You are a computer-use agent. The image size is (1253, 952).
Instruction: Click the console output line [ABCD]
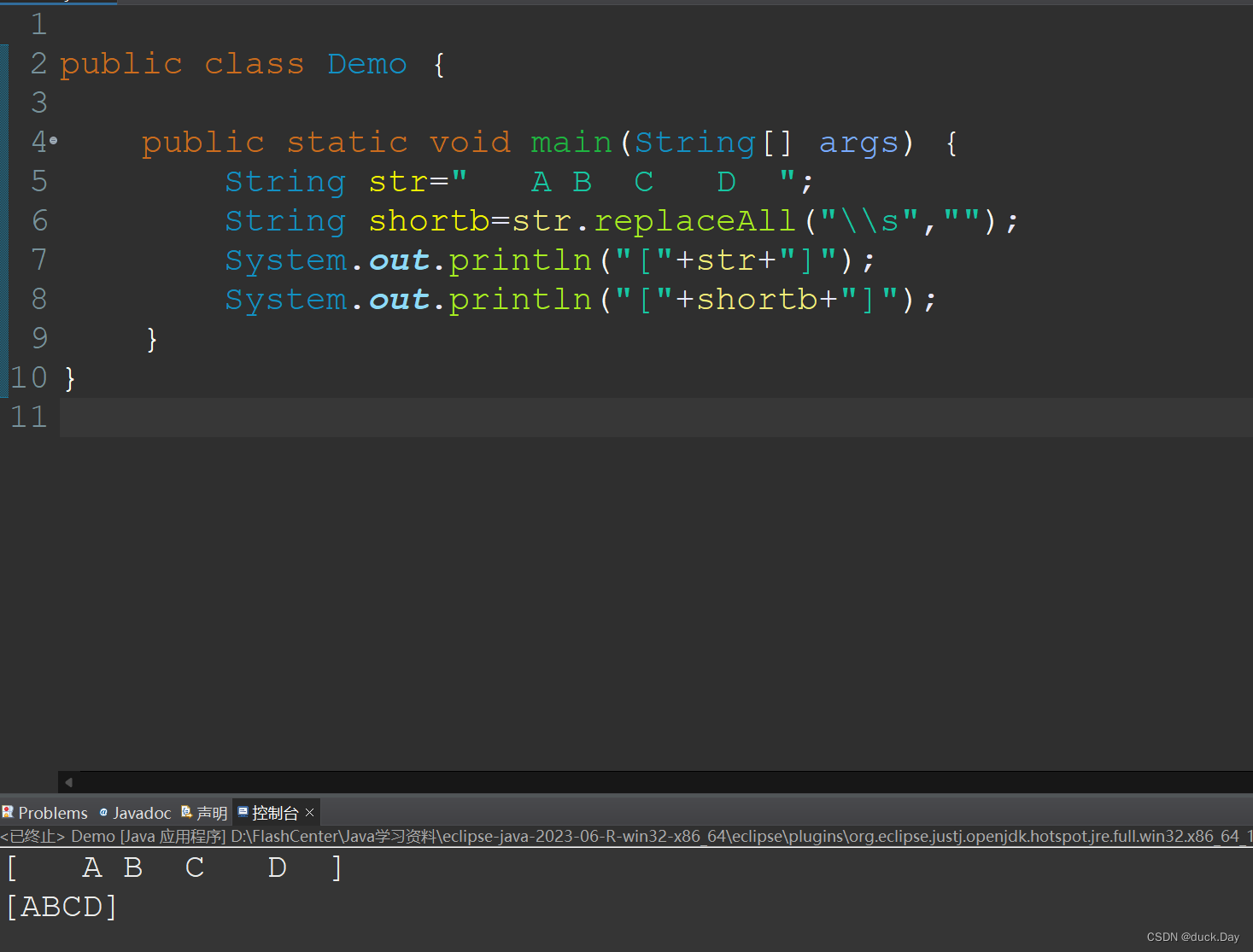[x=60, y=906]
